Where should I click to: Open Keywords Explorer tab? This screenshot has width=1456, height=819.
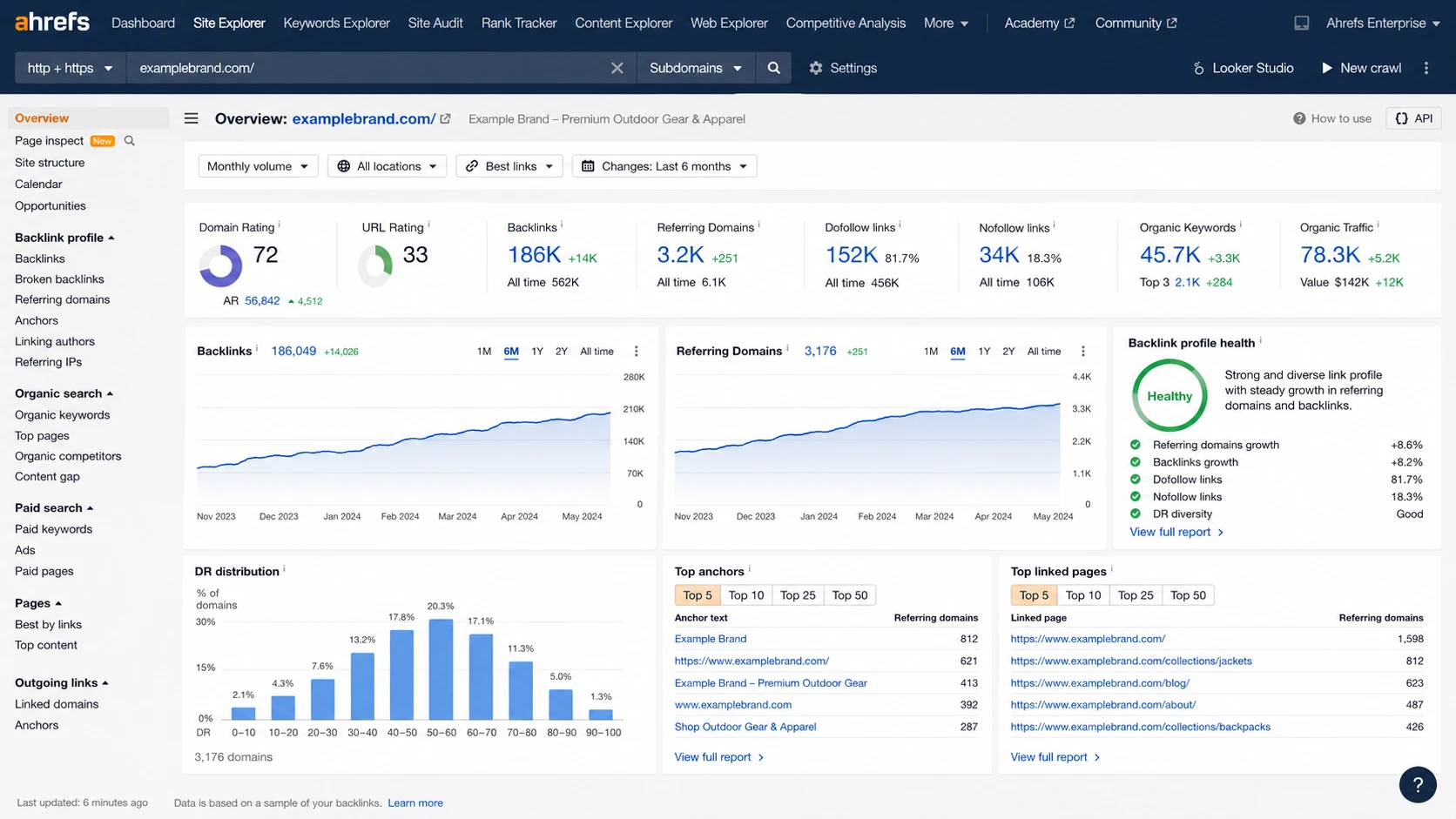(x=336, y=23)
